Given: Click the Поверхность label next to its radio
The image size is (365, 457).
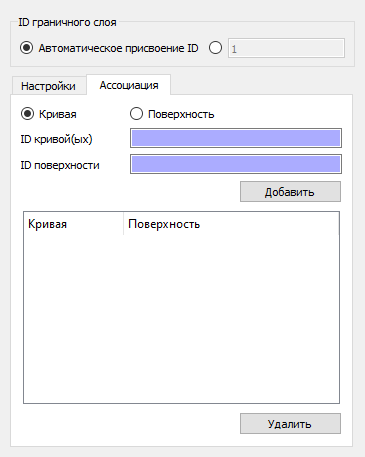Looking at the screenshot, I should pyautogui.click(x=181, y=114).
